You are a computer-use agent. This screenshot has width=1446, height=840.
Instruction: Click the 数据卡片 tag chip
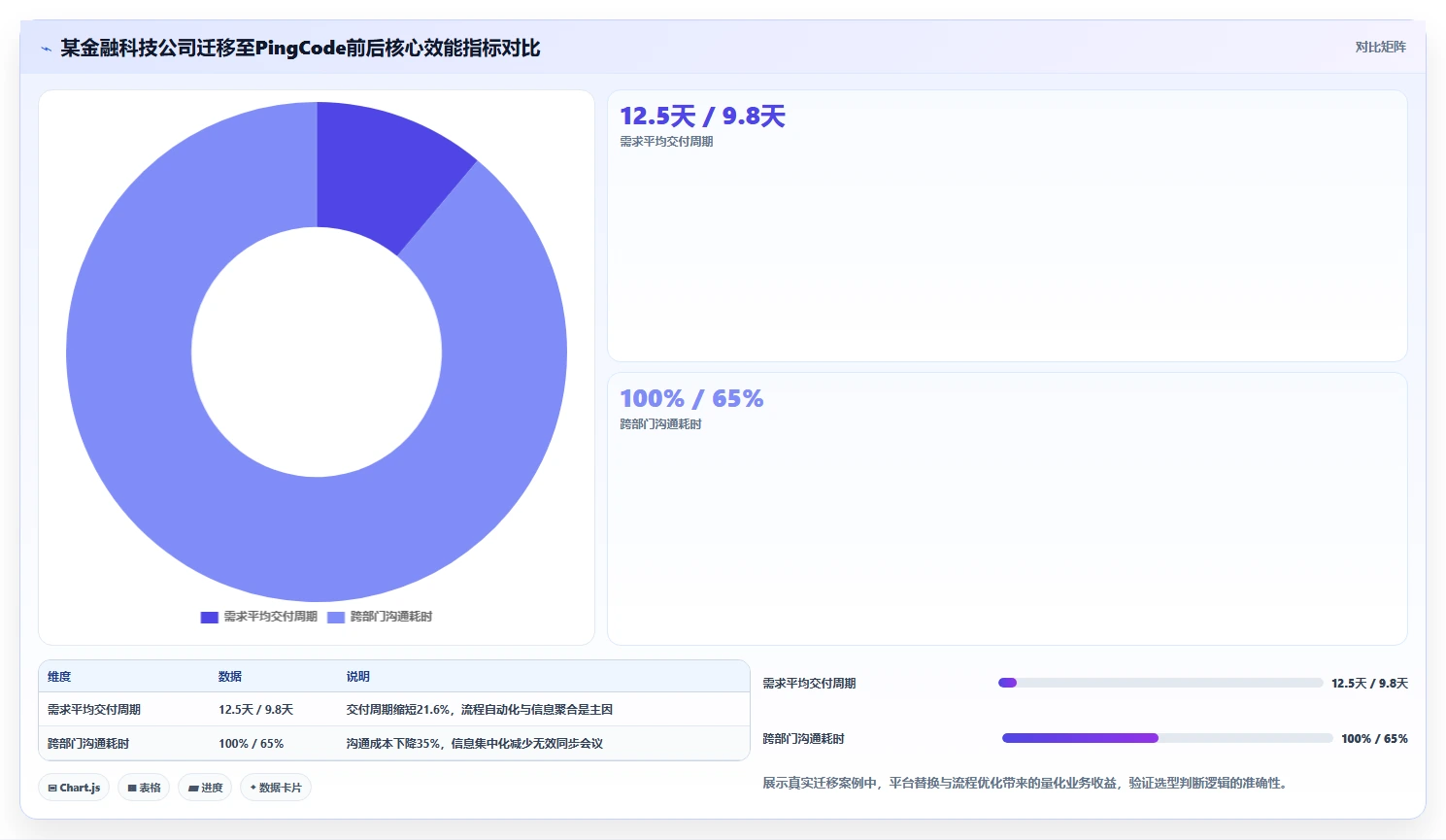[x=276, y=788]
